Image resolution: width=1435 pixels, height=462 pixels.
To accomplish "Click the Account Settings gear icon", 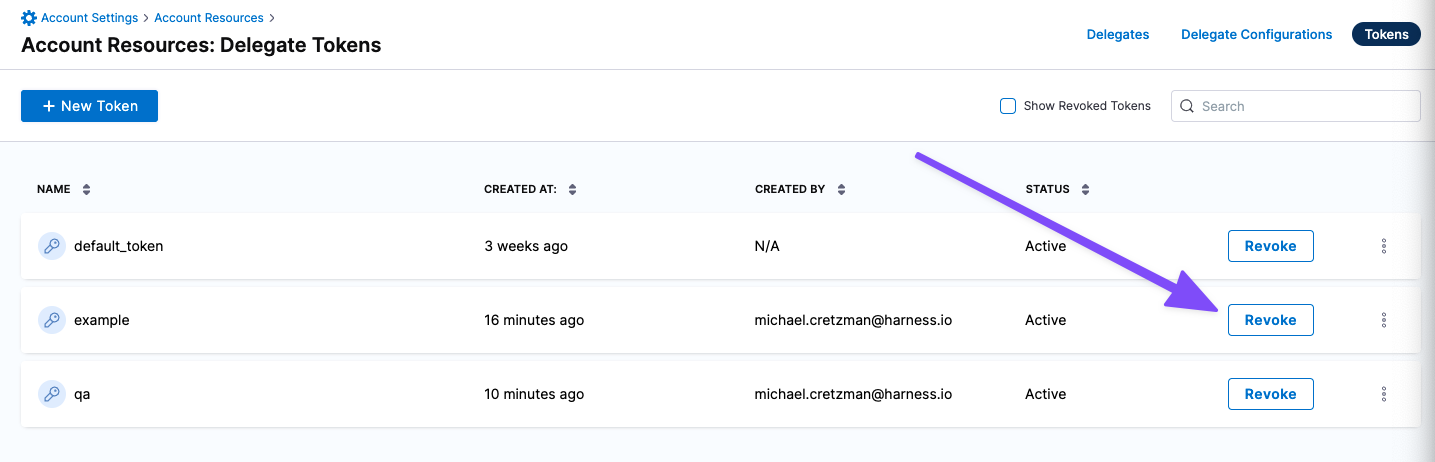I will [x=29, y=18].
